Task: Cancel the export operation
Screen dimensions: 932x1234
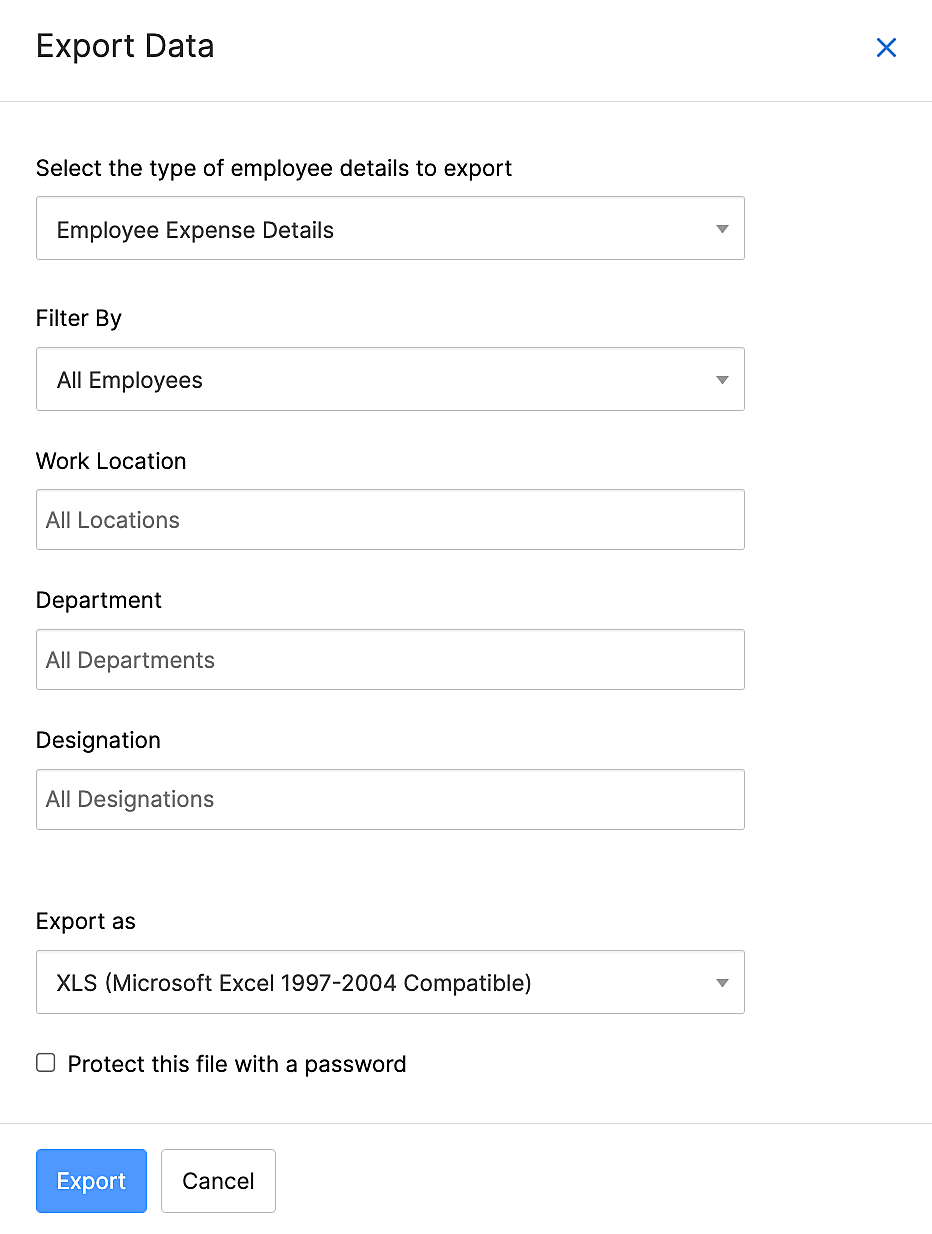Action: click(218, 1181)
